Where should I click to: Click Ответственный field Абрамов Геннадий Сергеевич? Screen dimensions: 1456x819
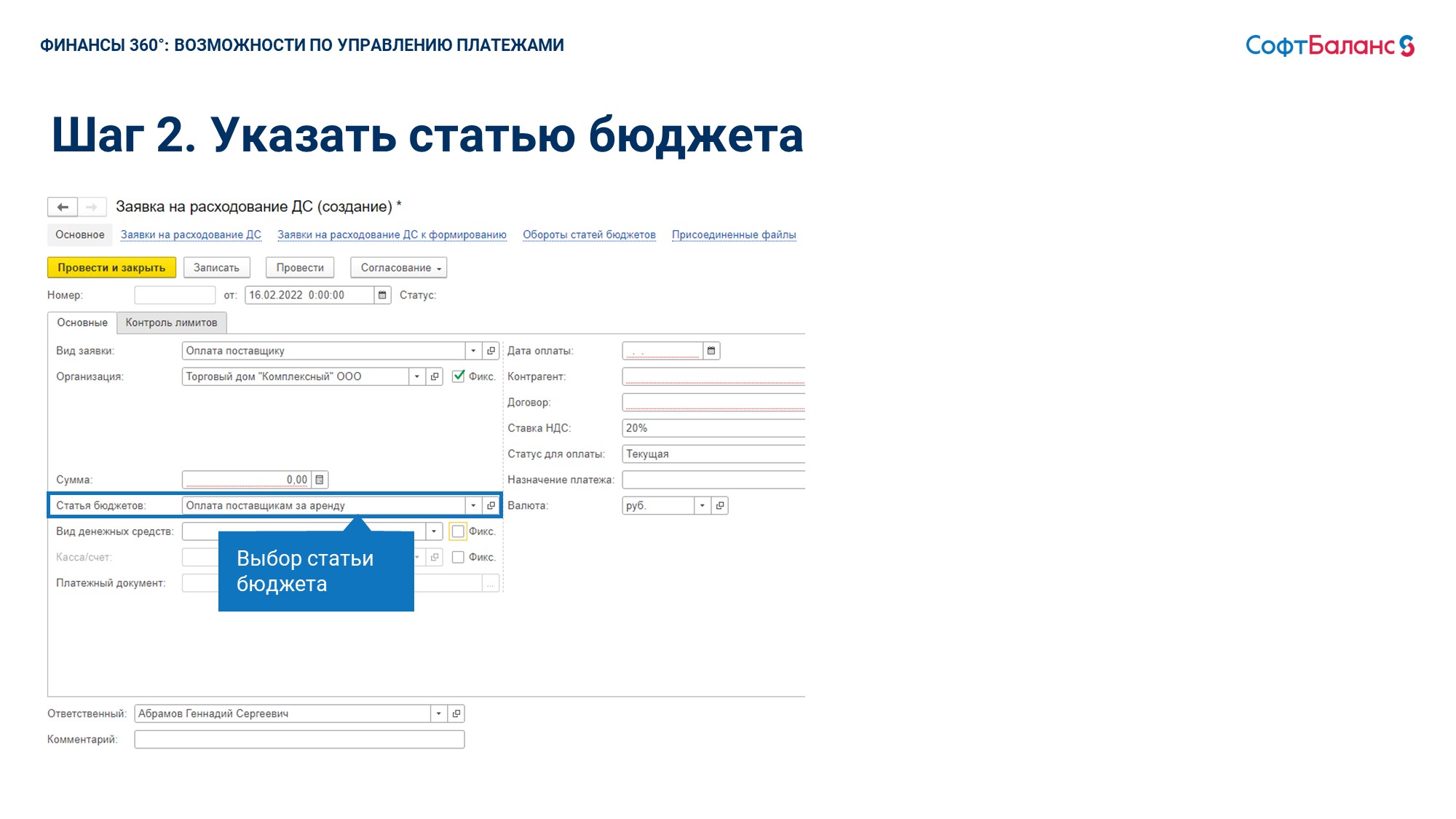click(282, 713)
